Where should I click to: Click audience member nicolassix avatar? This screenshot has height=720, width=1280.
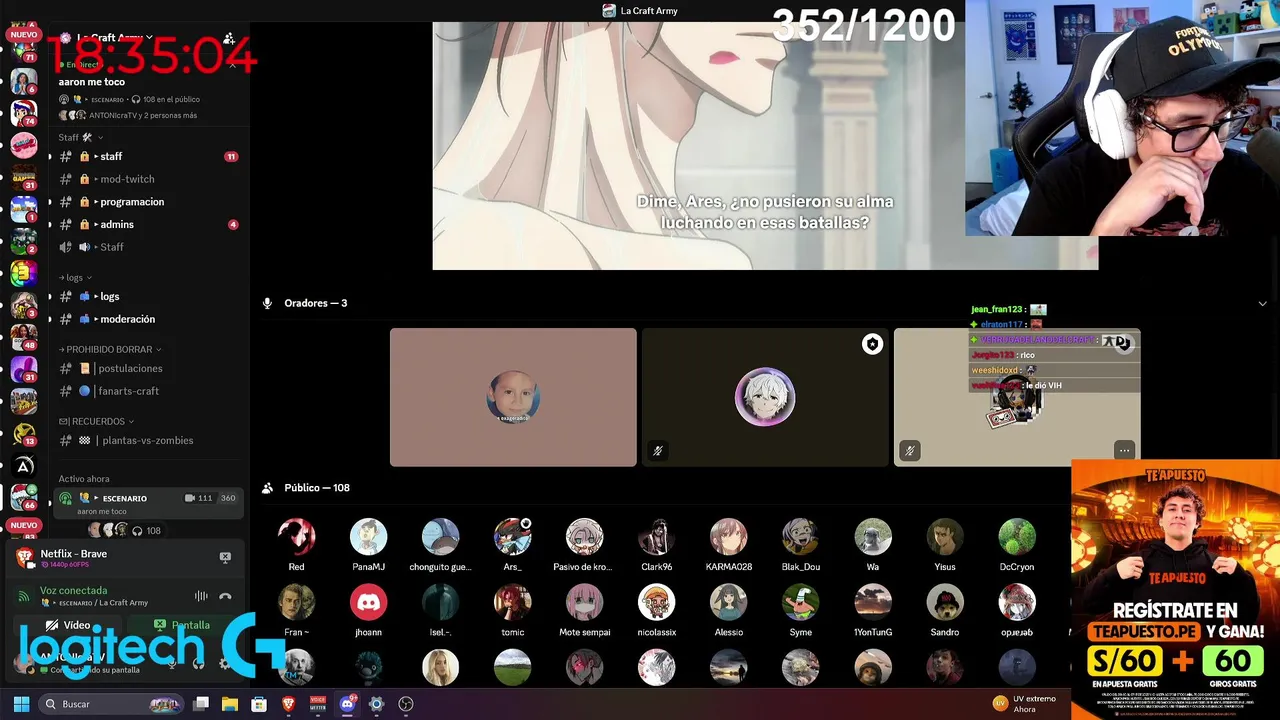coord(656,603)
